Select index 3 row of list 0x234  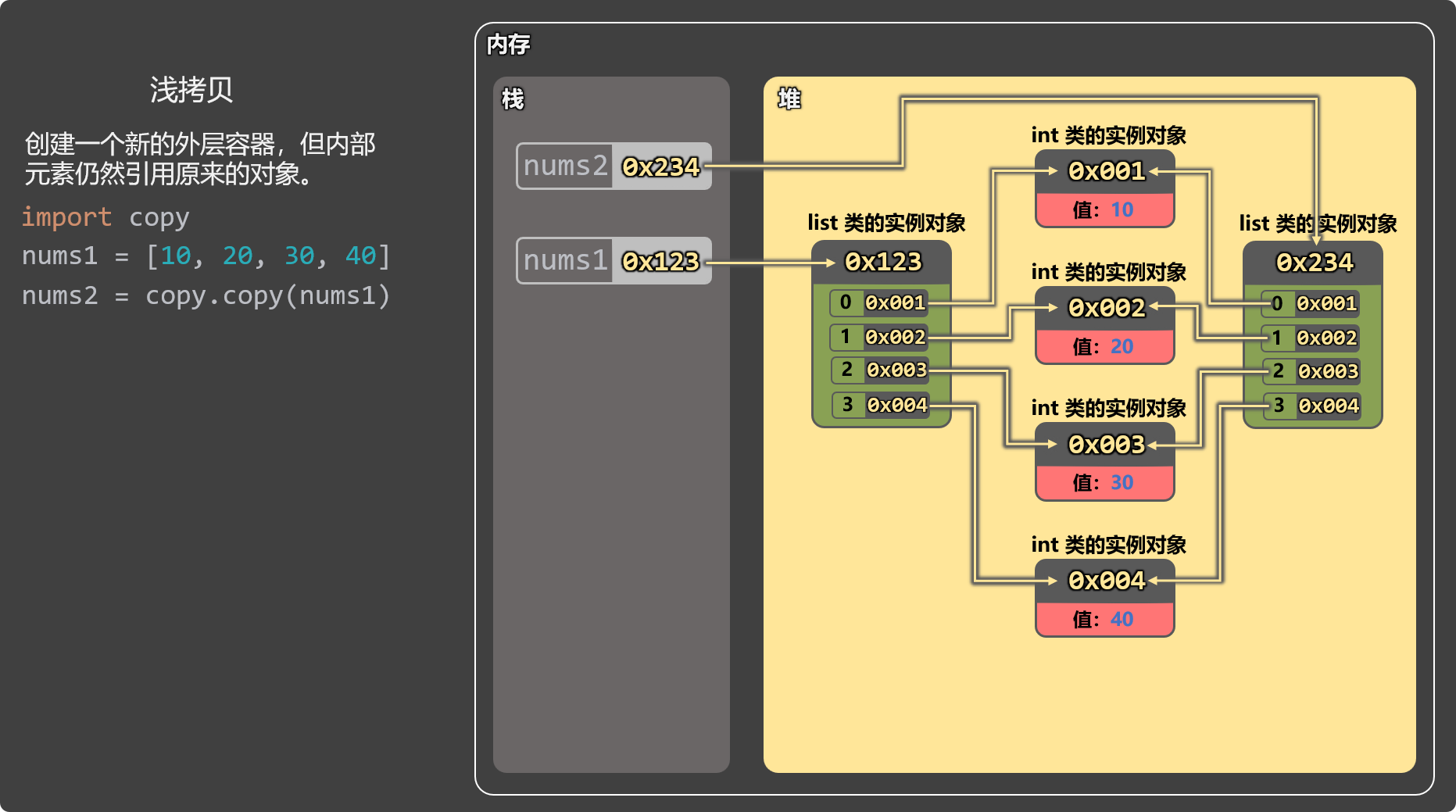pos(1311,406)
